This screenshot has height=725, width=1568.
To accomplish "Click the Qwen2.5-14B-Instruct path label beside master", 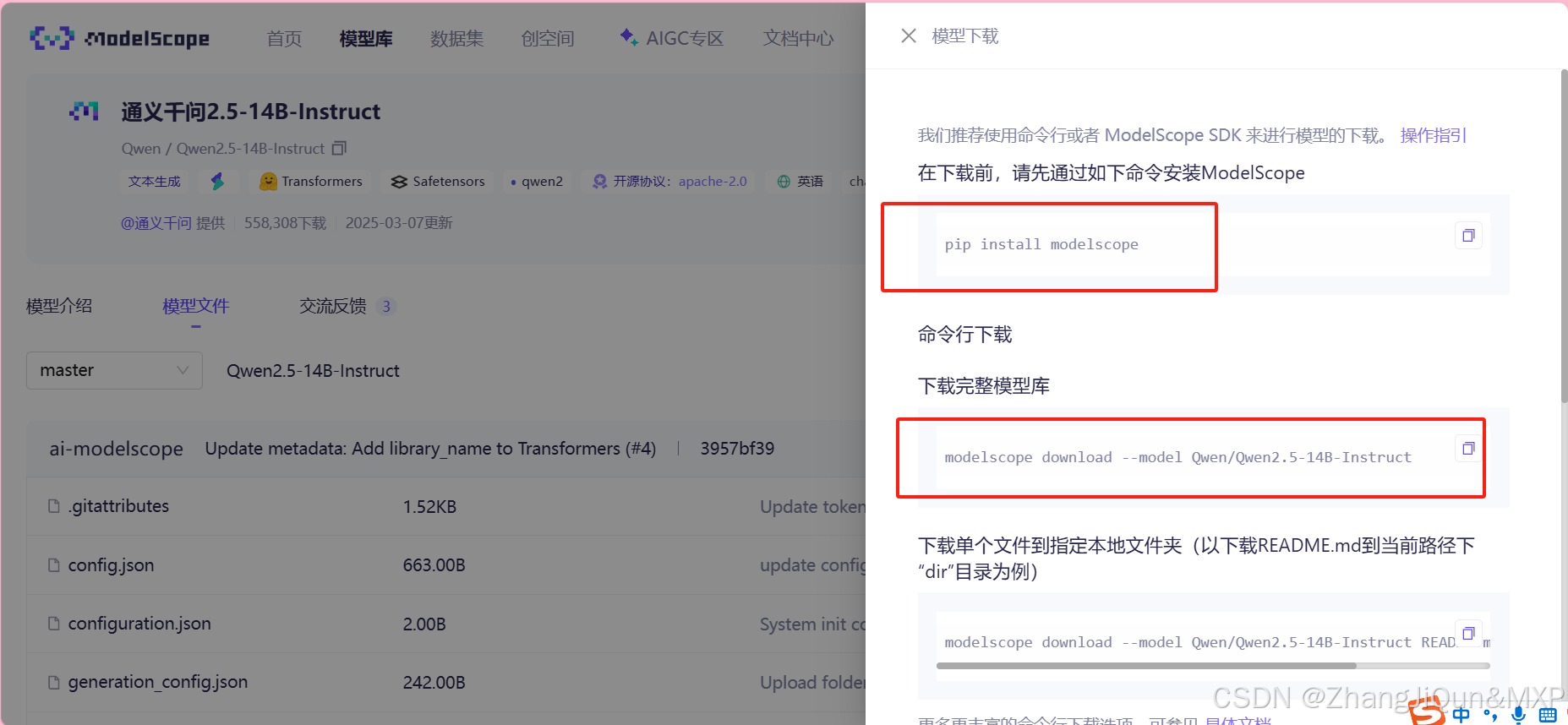I will (313, 371).
